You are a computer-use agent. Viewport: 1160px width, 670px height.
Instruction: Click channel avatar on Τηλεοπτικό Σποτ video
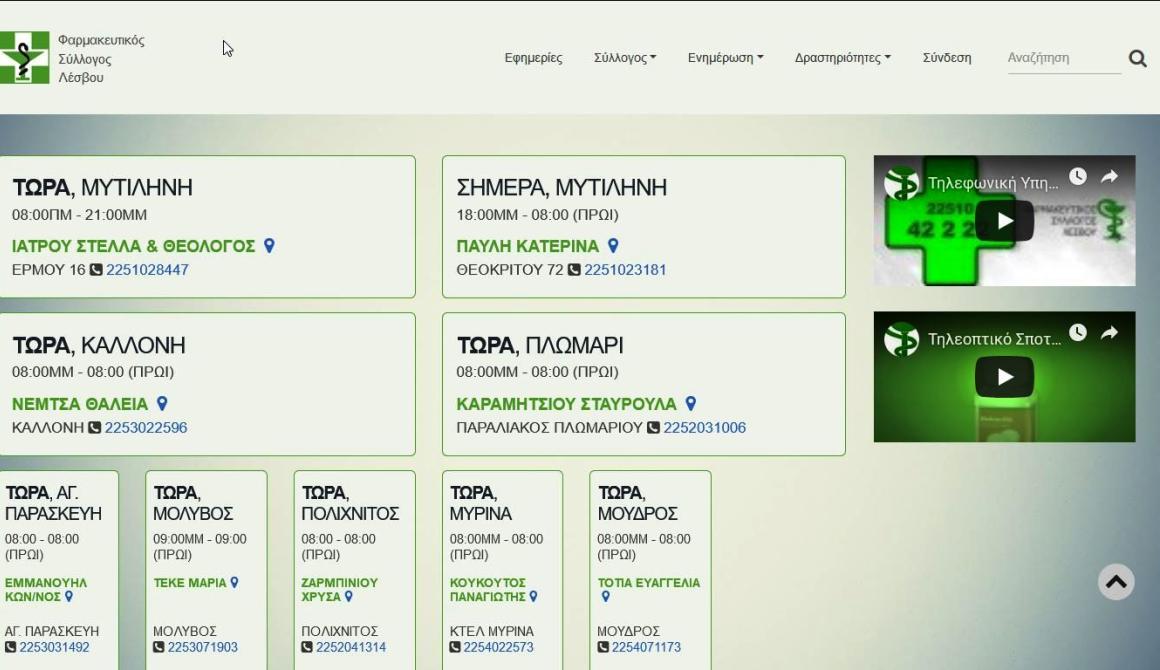click(902, 340)
